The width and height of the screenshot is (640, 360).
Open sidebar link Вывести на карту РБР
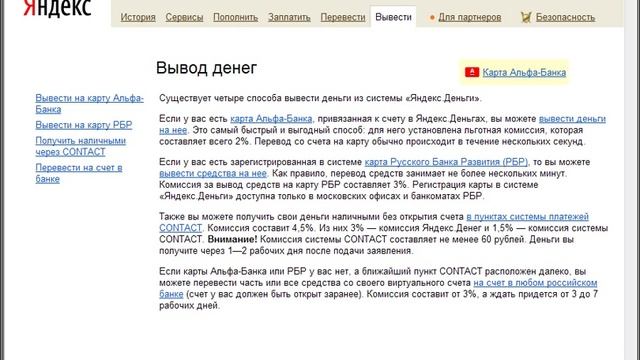pyautogui.click(x=84, y=125)
